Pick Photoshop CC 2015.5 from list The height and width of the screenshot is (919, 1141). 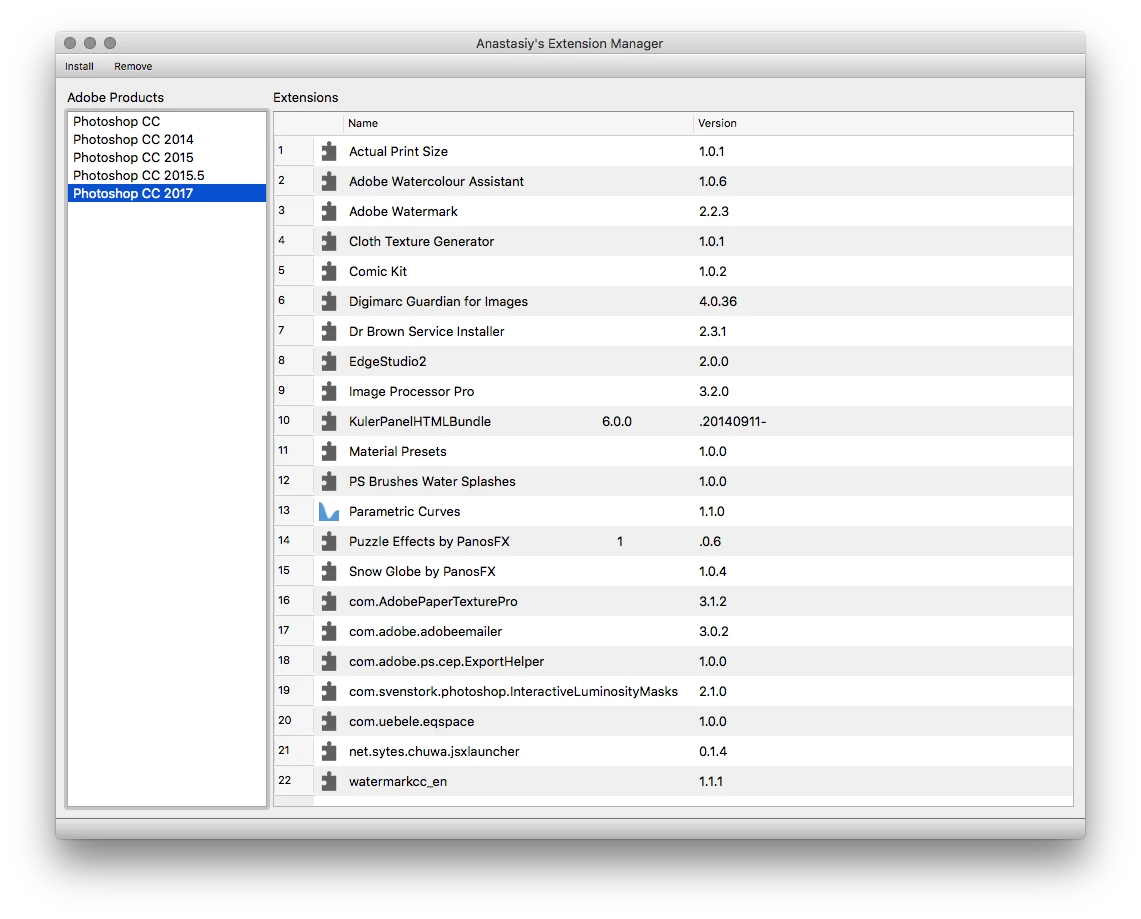167,175
